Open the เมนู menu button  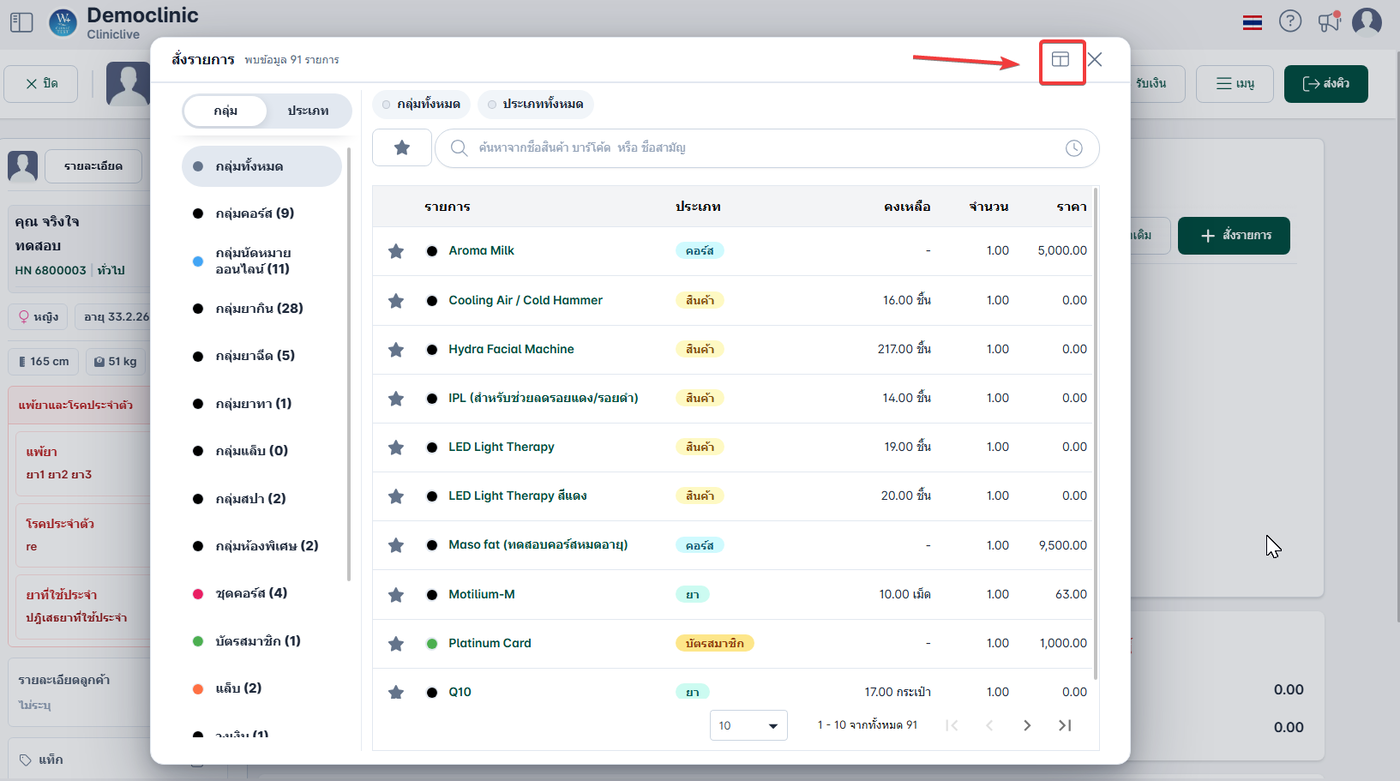(1234, 84)
